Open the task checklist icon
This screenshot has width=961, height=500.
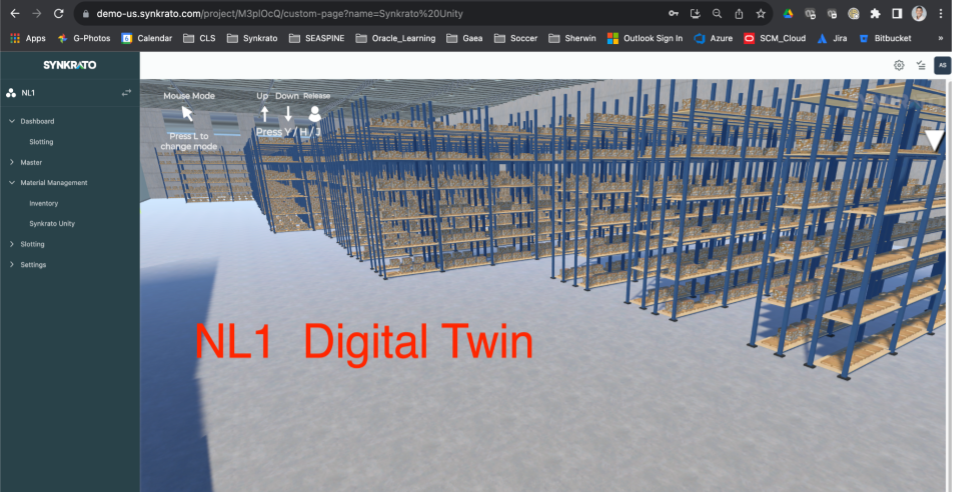click(921, 65)
